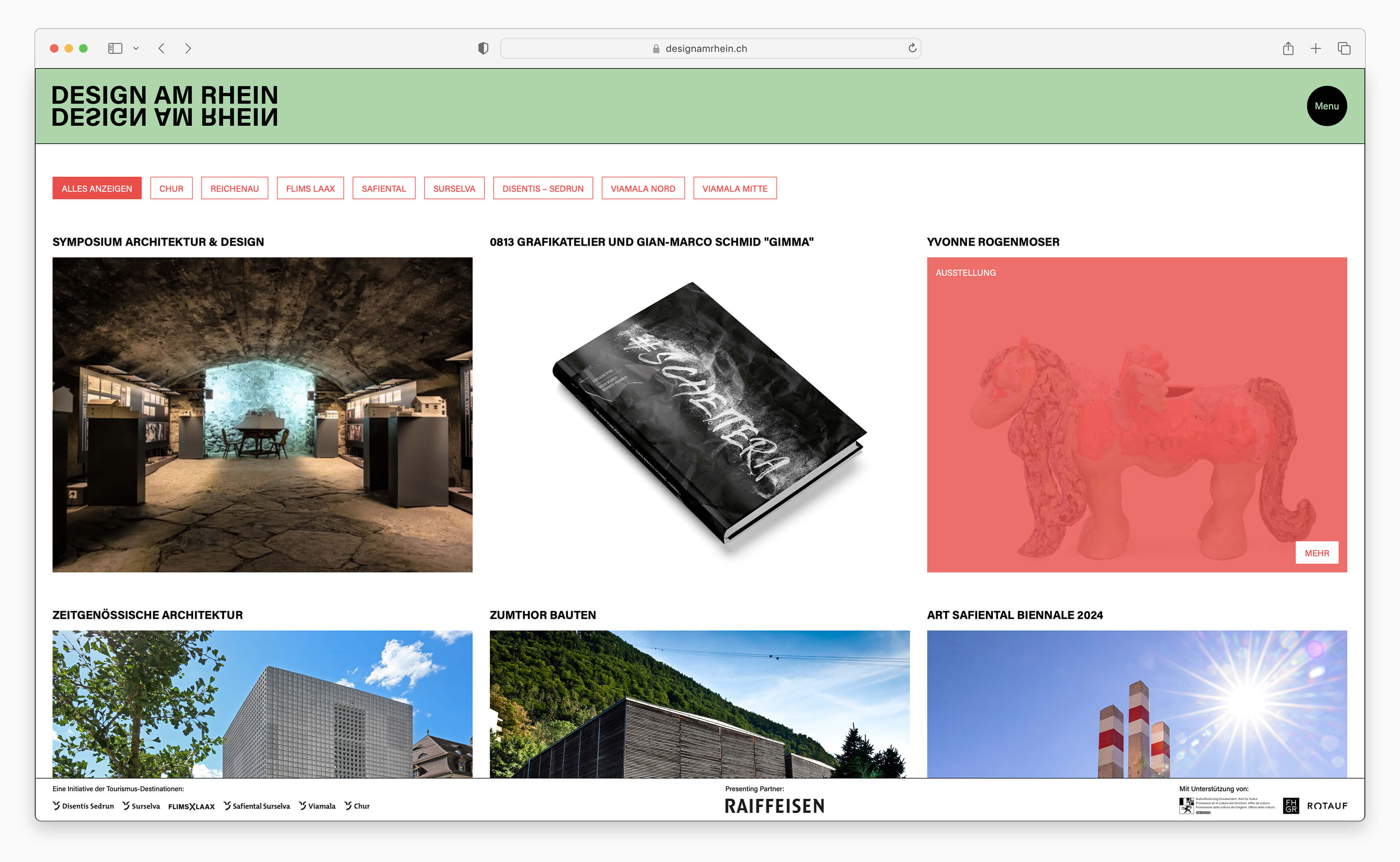Open the Share icon in Safari toolbar
Viewport: 1400px width, 862px height.
tap(1288, 48)
